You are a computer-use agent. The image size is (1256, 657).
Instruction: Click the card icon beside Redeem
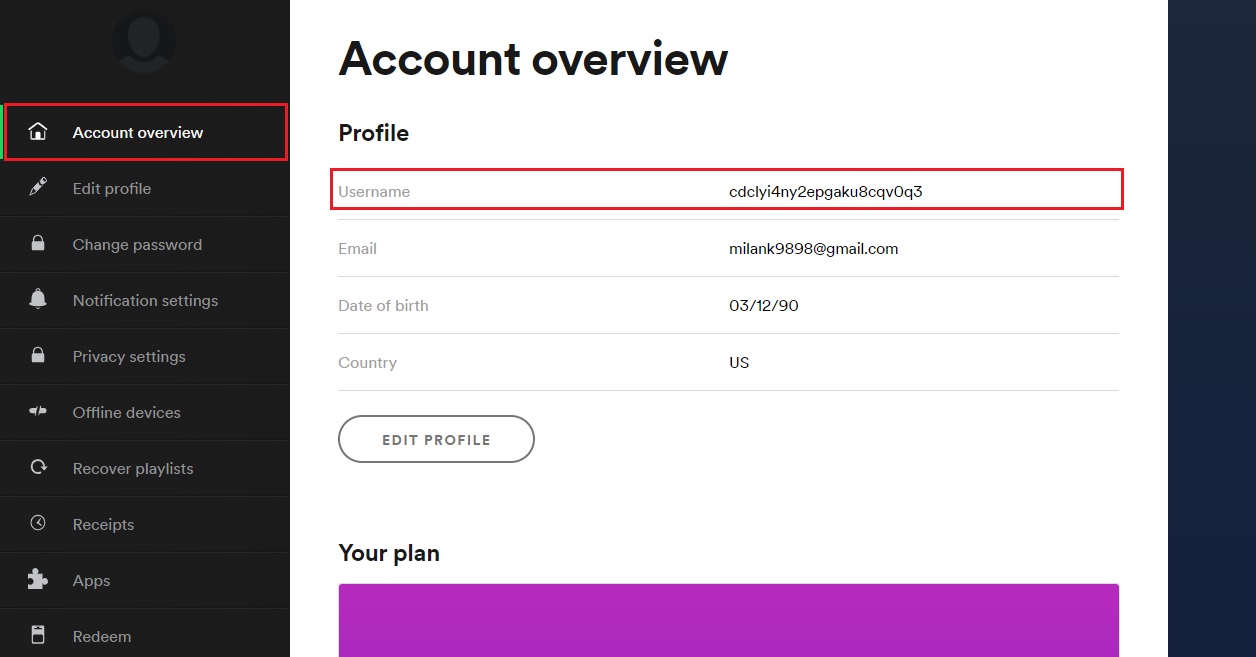pos(38,636)
